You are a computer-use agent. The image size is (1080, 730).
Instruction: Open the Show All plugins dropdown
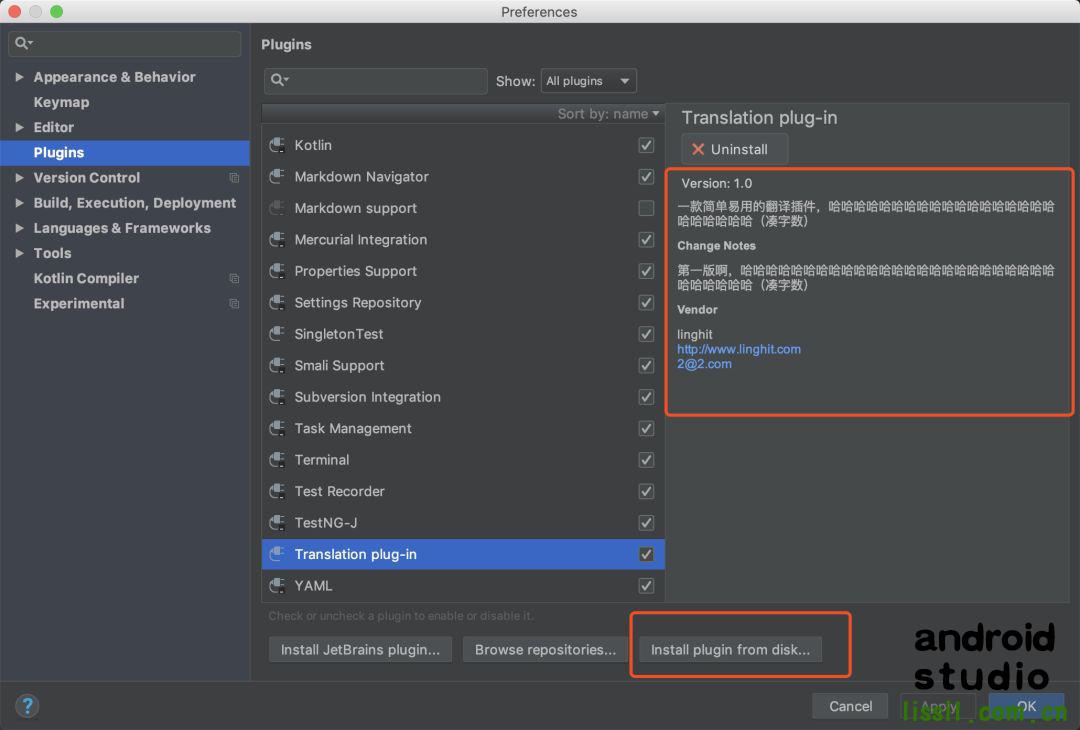tap(588, 81)
